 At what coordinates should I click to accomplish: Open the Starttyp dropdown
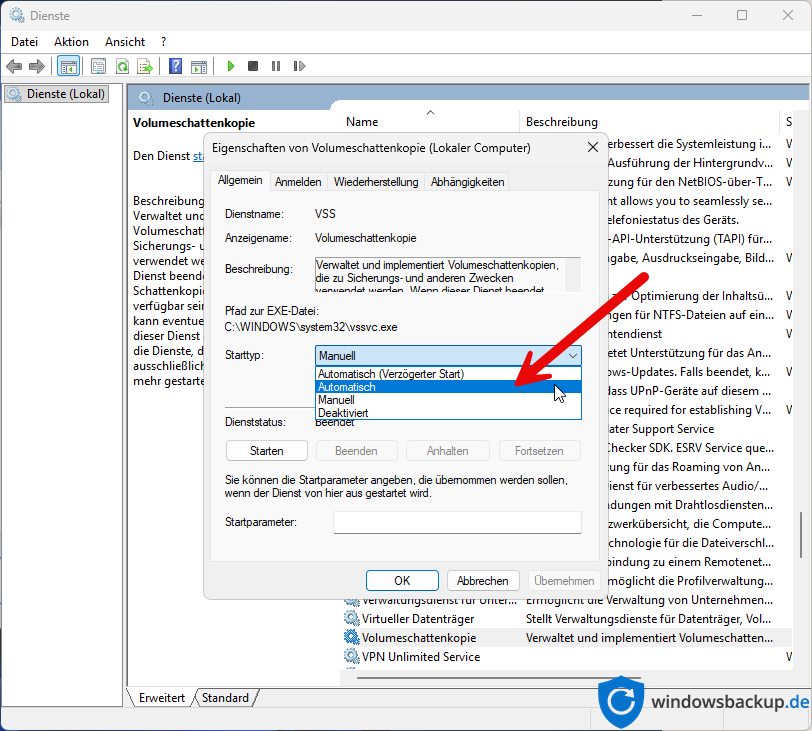coord(572,356)
